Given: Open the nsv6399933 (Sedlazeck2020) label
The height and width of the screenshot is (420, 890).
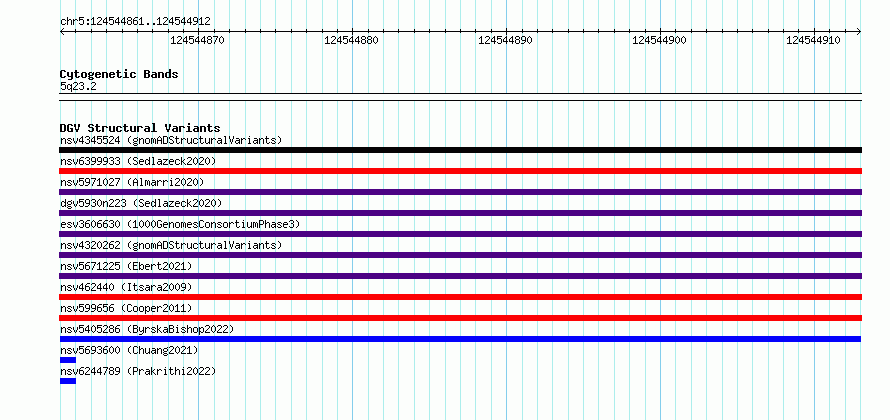Looking at the screenshot, I should pyautogui.click(x=138, y=161).
